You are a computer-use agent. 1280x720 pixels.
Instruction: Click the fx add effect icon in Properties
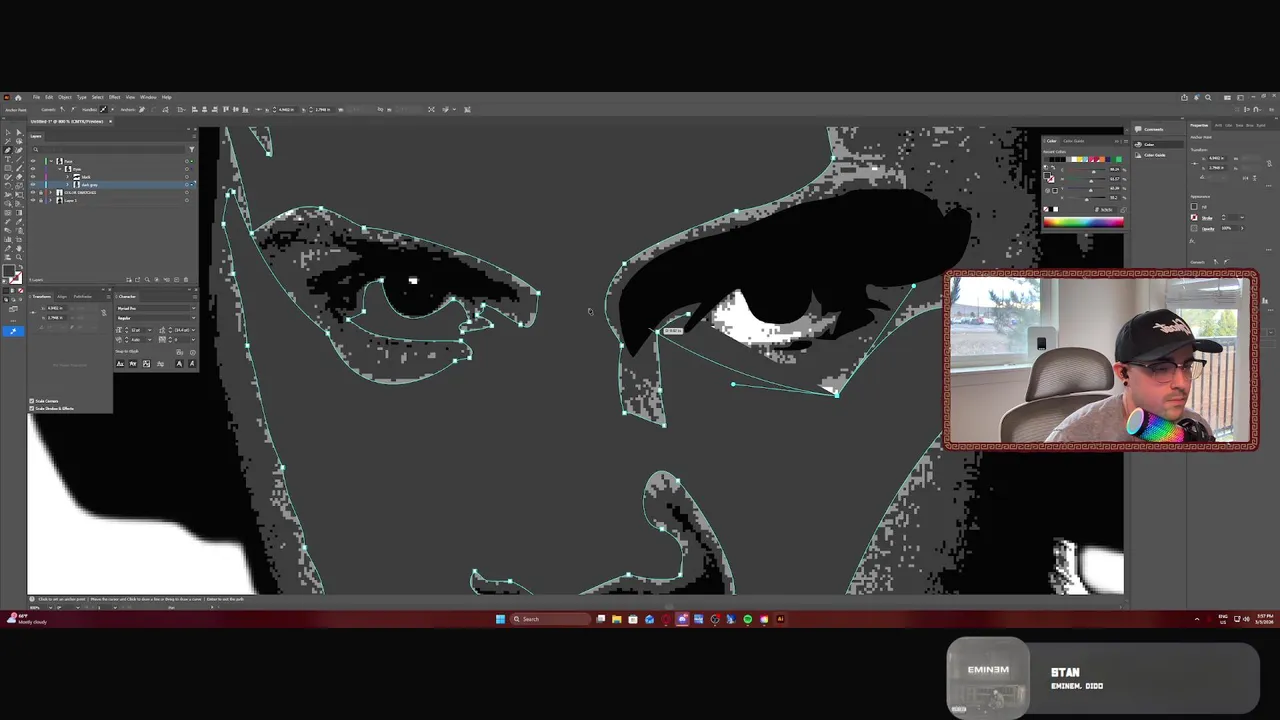point(1192,241)
